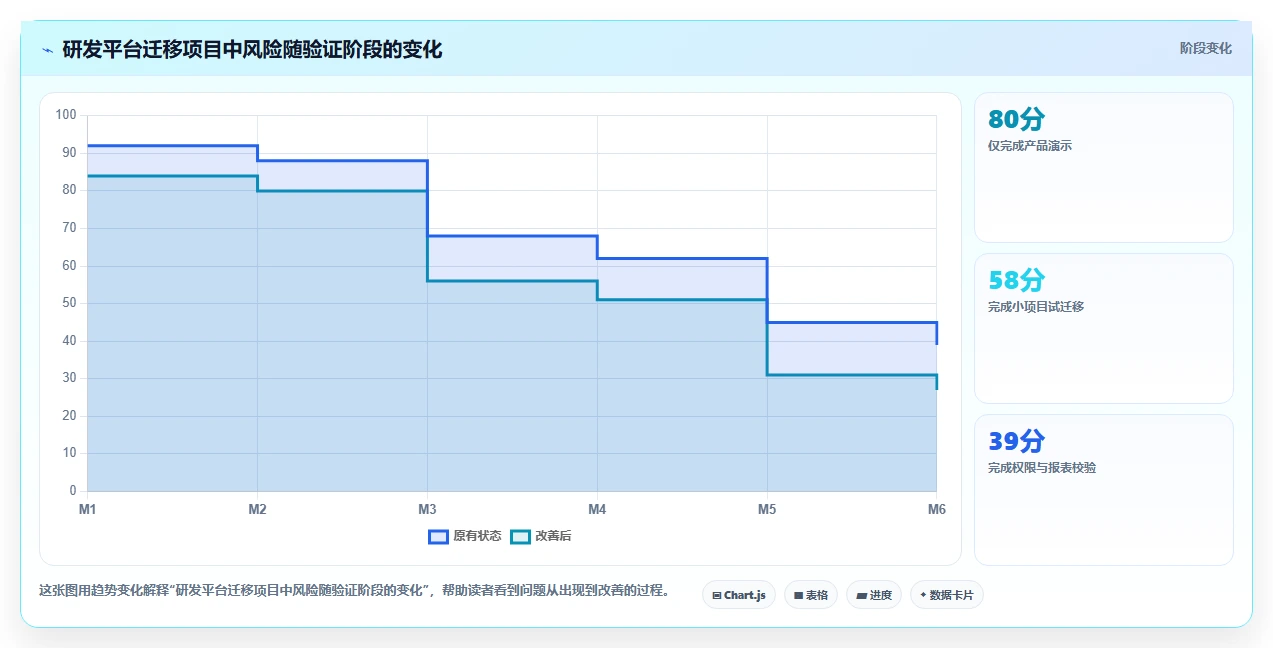Screen dimensions: 1273x648
Task: Click the 0 value on y-axis
Action: (72, 491)
